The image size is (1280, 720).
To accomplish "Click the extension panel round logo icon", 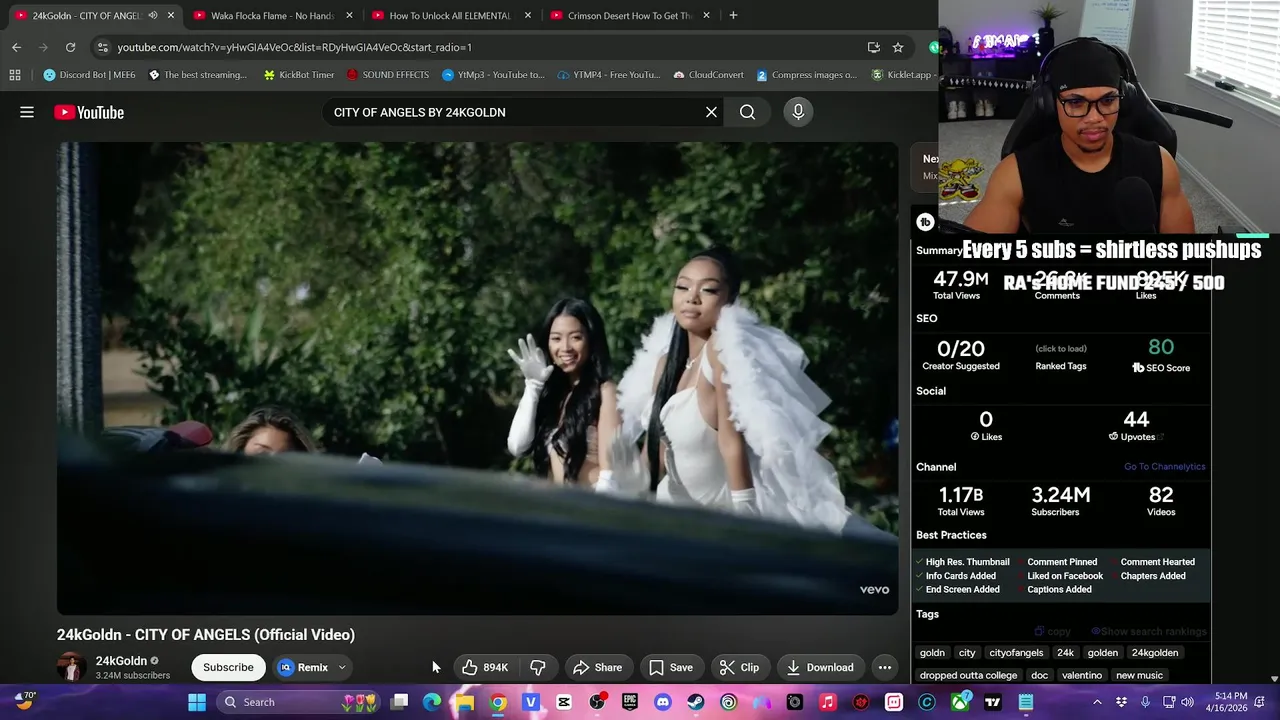I will (925, 222).
